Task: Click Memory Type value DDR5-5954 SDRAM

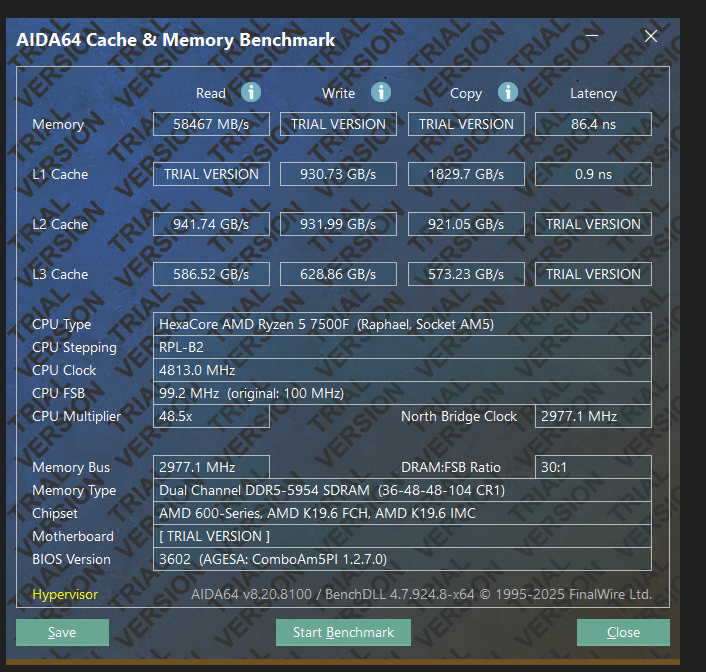Action: click(402, 490)
